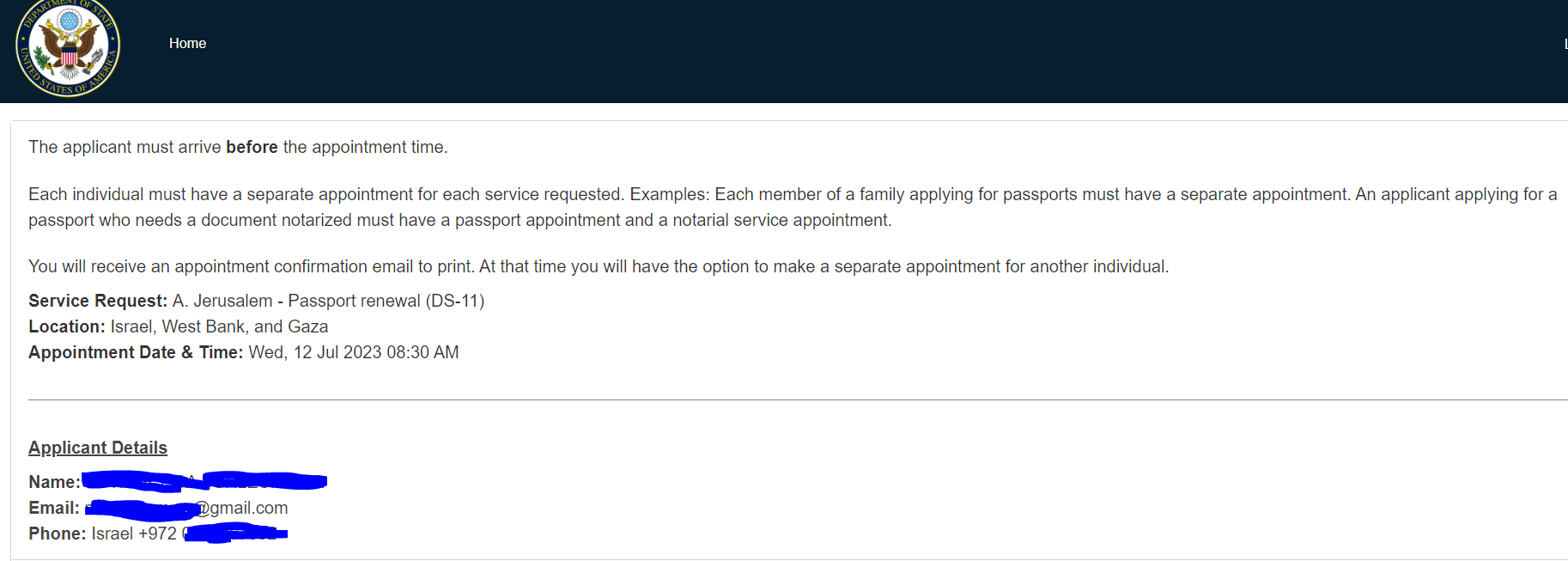Screen dimensions: 1568x561
Task: Click the Applicant Details underlined heading
Action: (98, 448)
